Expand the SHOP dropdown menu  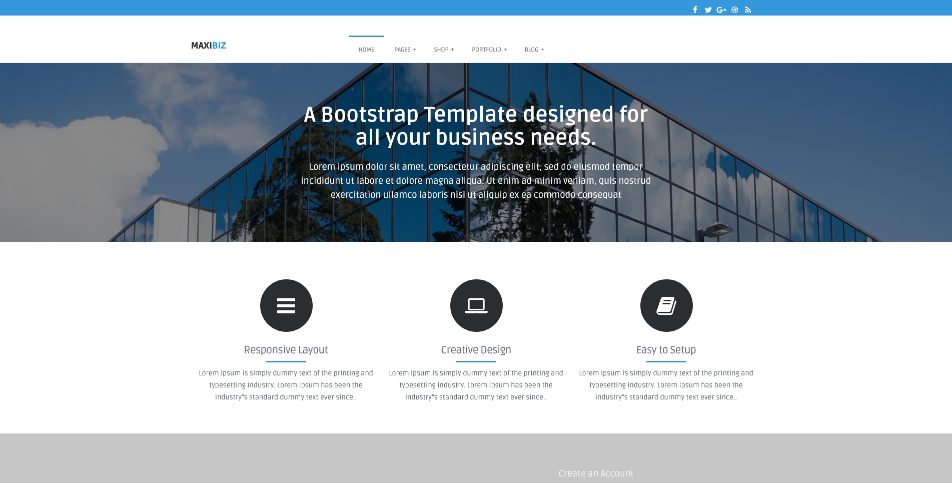(443, 49)
